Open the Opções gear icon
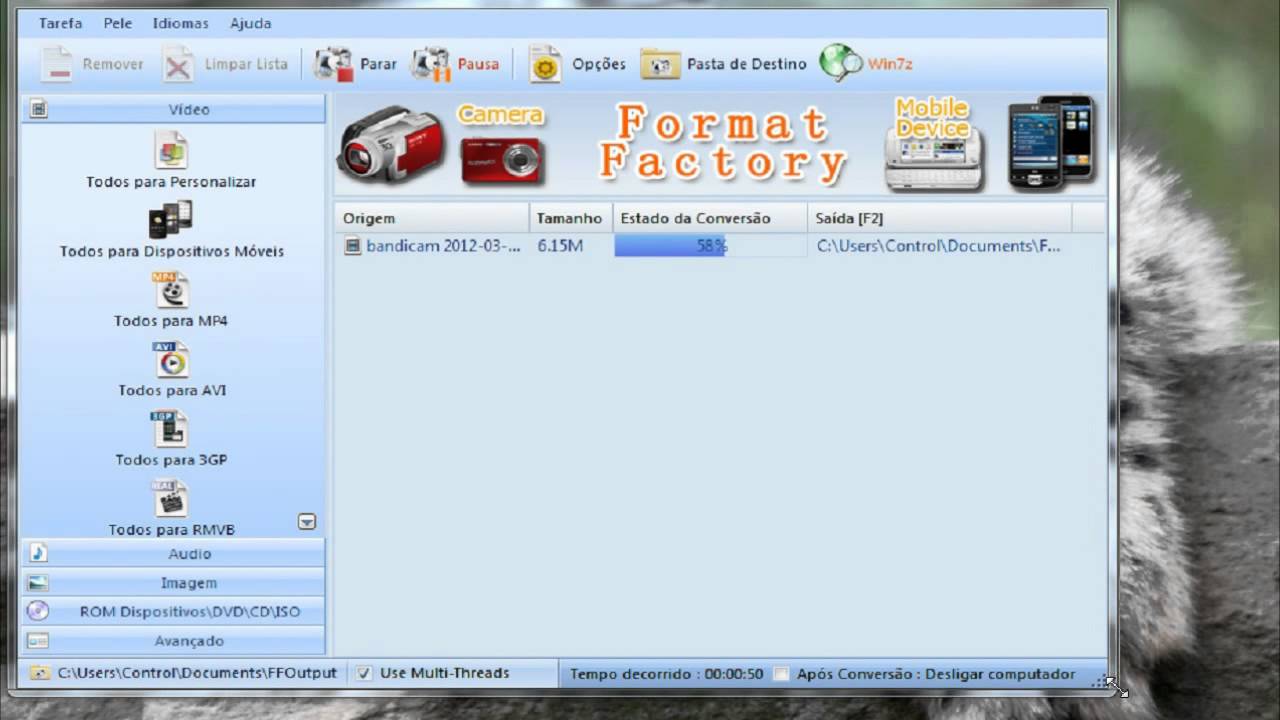 pyautogui.click(x=545, y=64)
